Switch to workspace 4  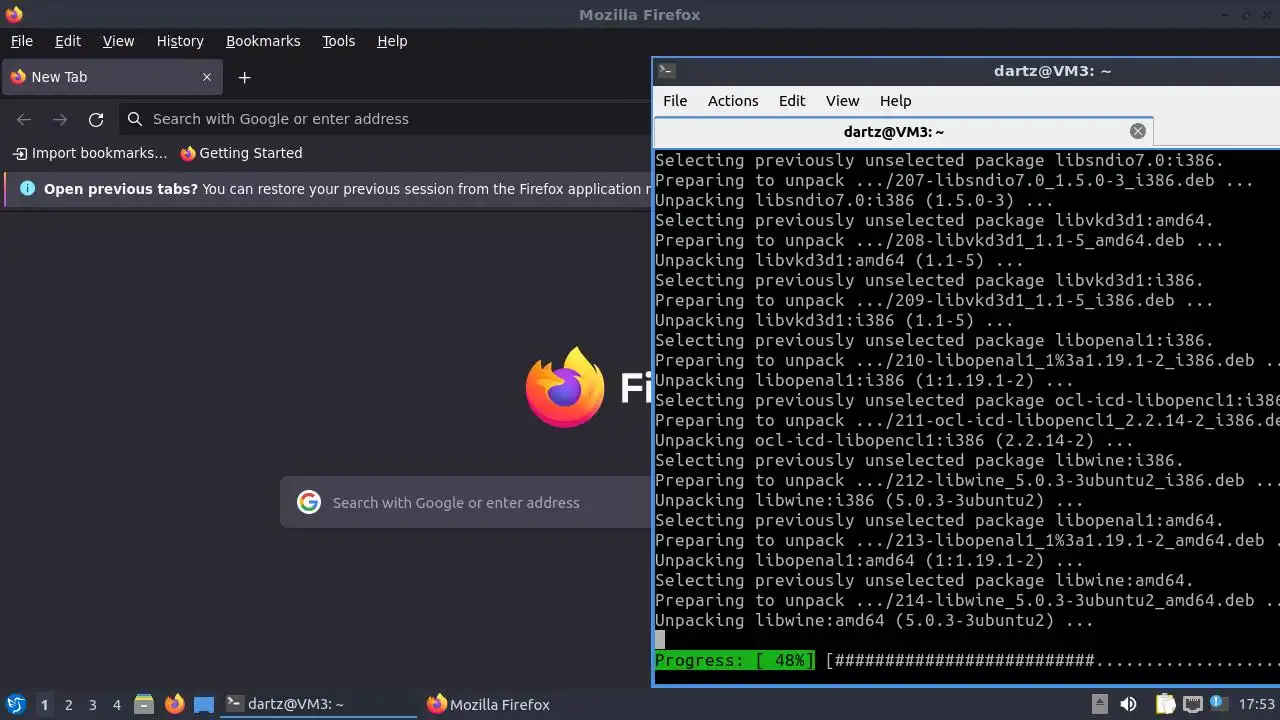point(116,705)
